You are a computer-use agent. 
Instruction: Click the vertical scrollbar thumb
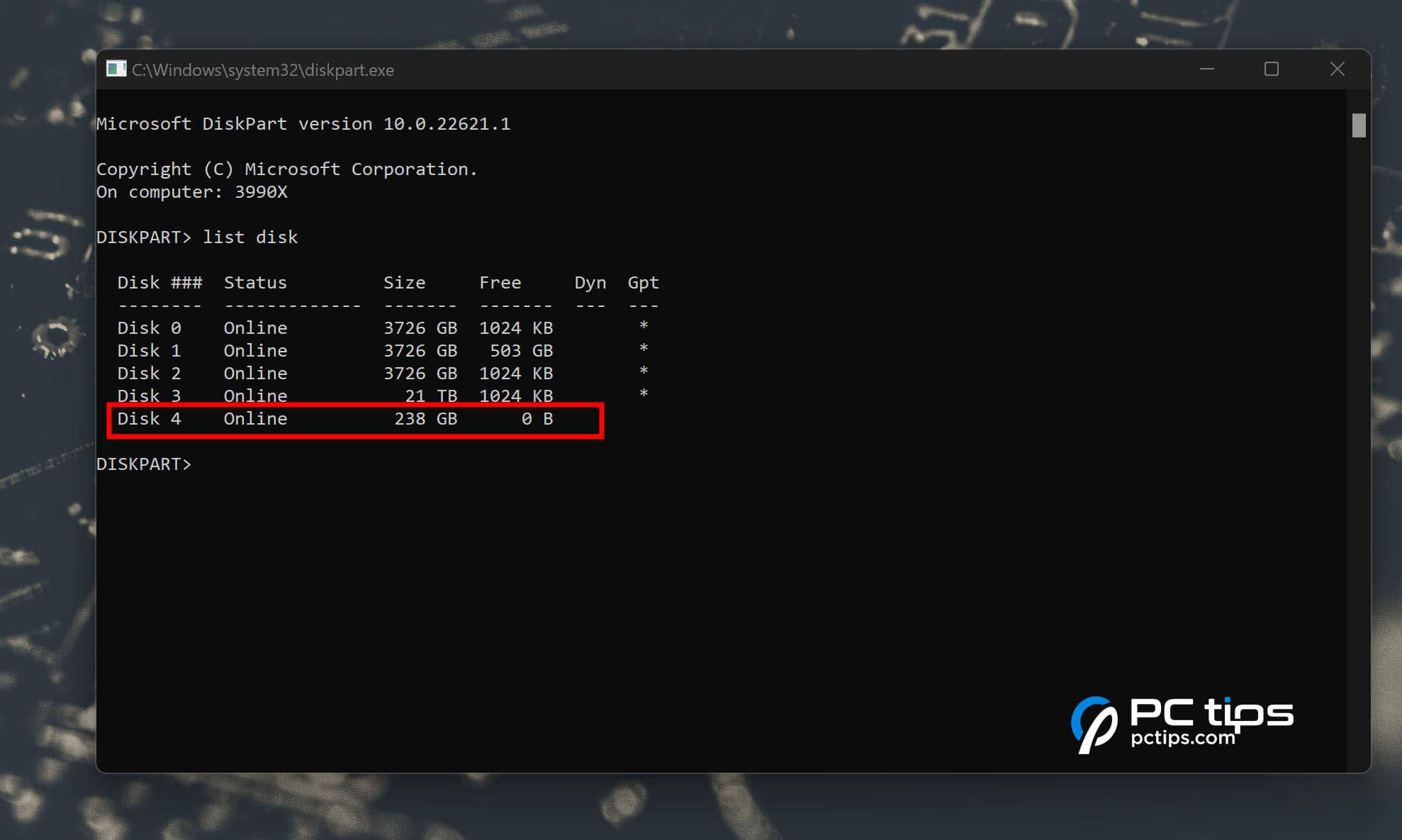pyautogui.click(x=1358, y=125)
